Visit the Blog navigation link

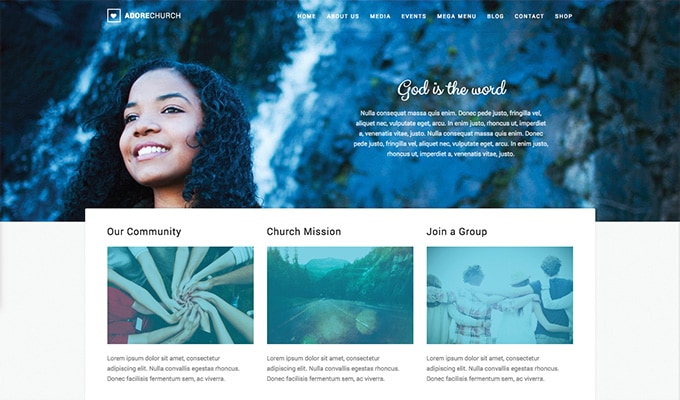495,16
